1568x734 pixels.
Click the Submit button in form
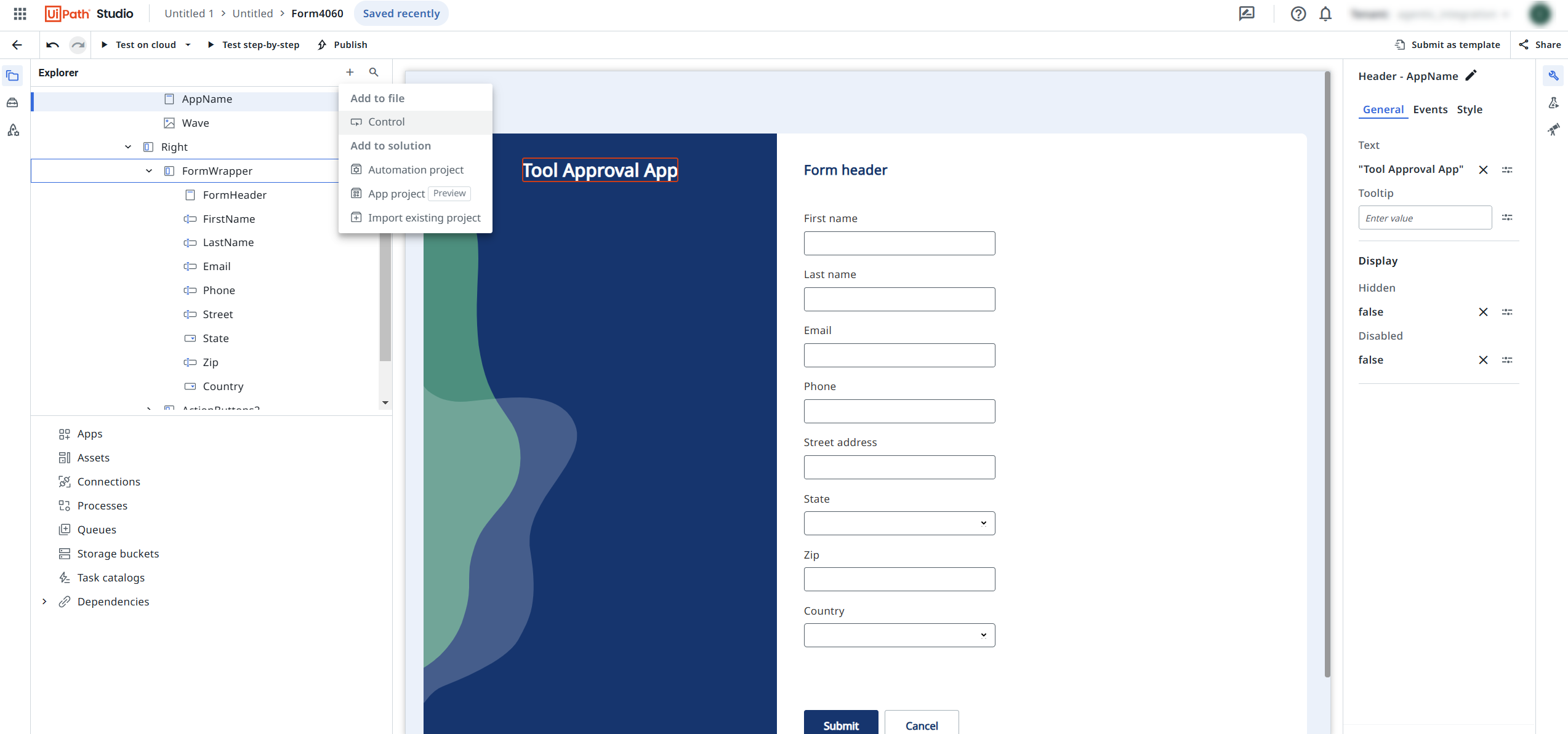(x=840, y=724)
